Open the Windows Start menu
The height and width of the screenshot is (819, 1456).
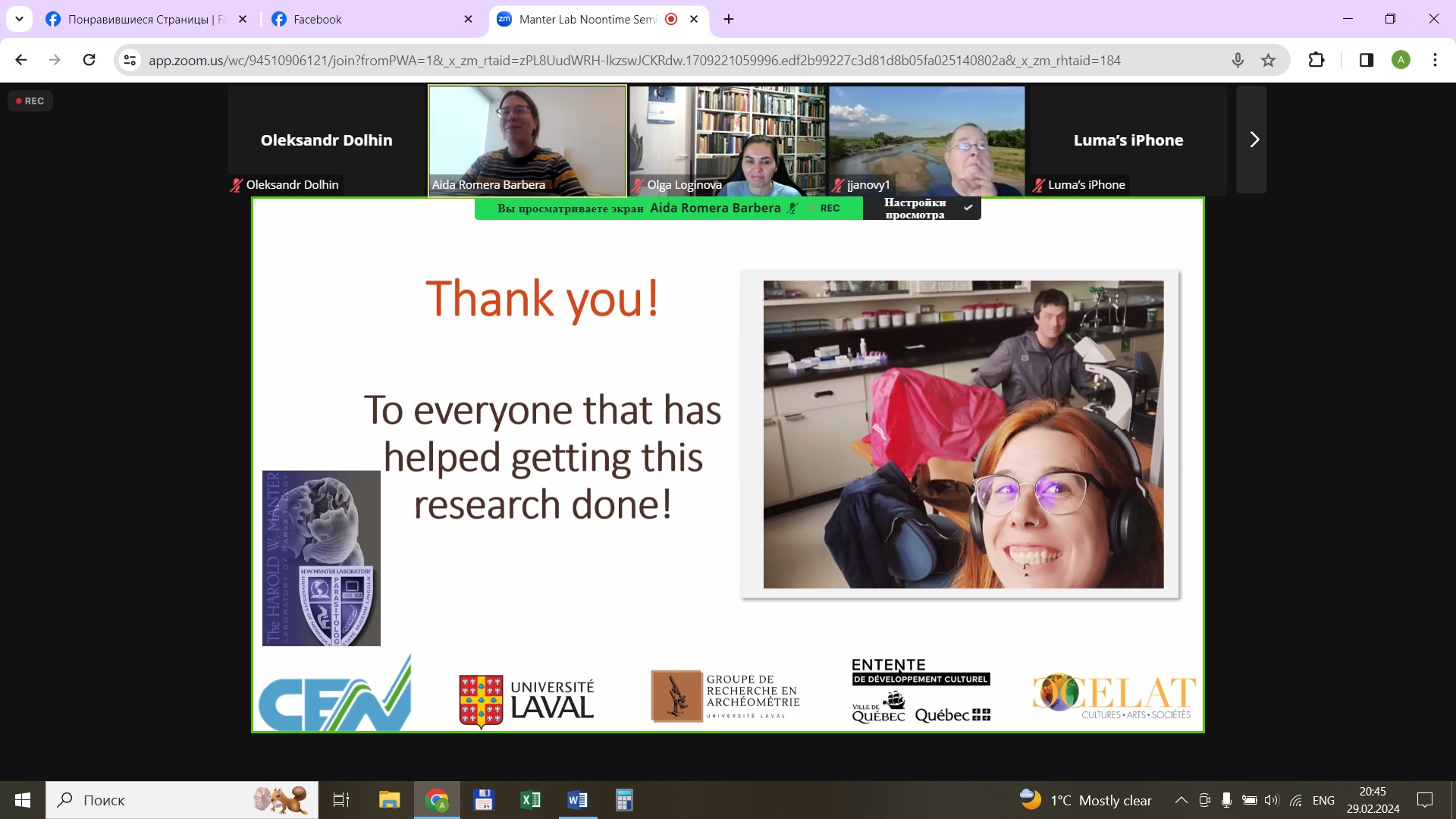point(23,800)
